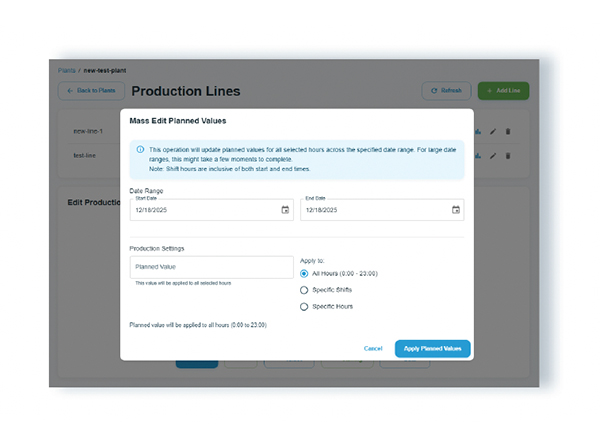Click the End Date field
600x445 pixels.
[x=375, y=210]
